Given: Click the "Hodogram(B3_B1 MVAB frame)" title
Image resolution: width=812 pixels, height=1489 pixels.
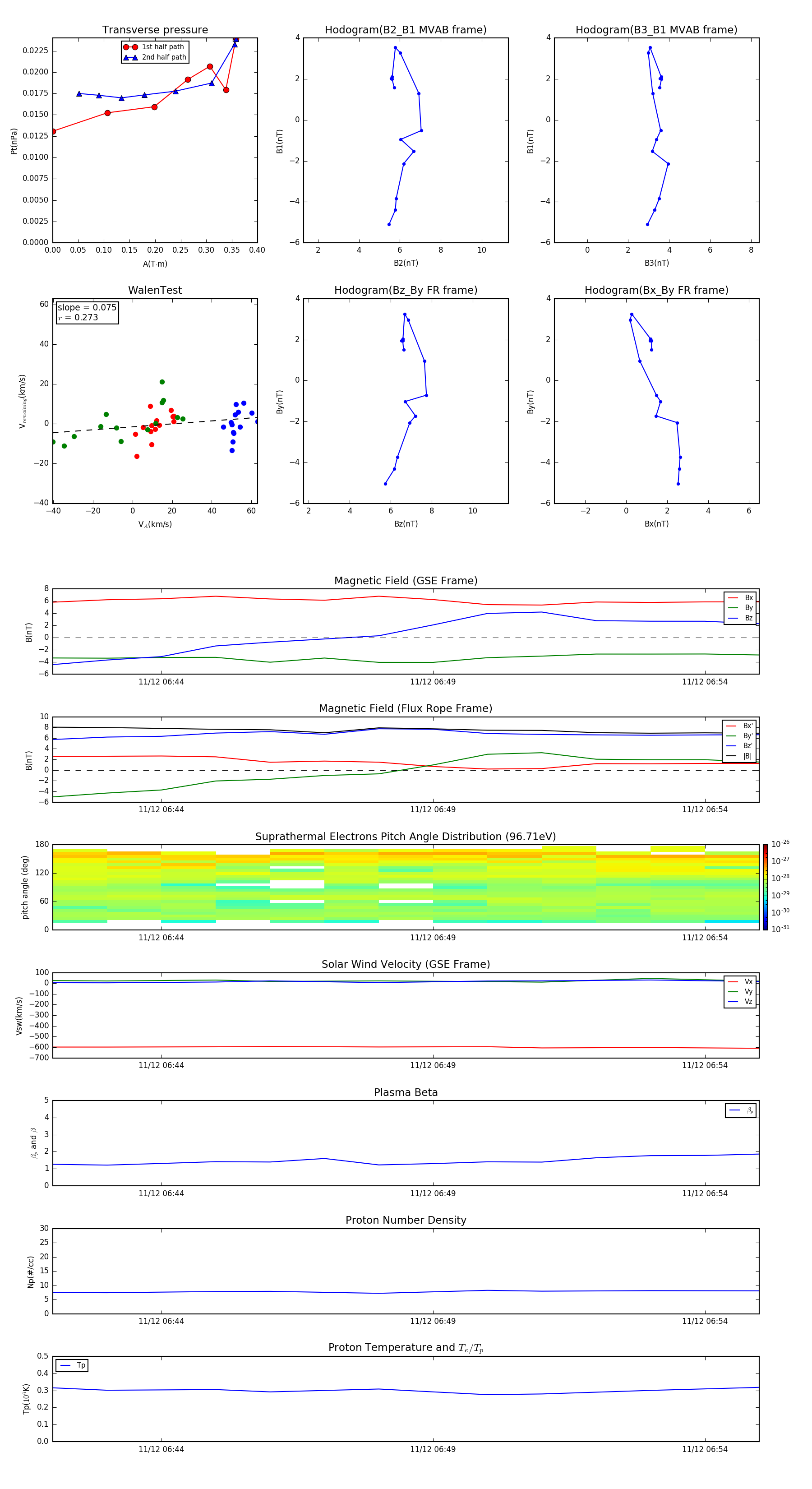Looking at the screenshot, I should click(656, 30).
